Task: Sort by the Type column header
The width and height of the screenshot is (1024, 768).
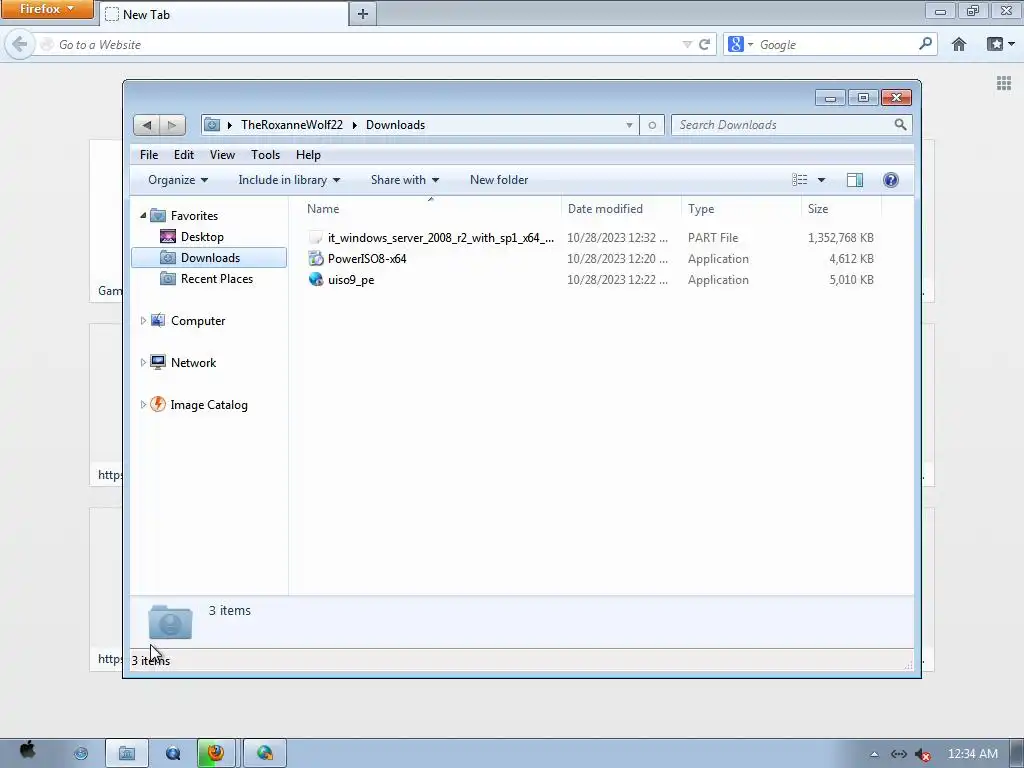Action: pyautogui.click(x=741, y=208)
